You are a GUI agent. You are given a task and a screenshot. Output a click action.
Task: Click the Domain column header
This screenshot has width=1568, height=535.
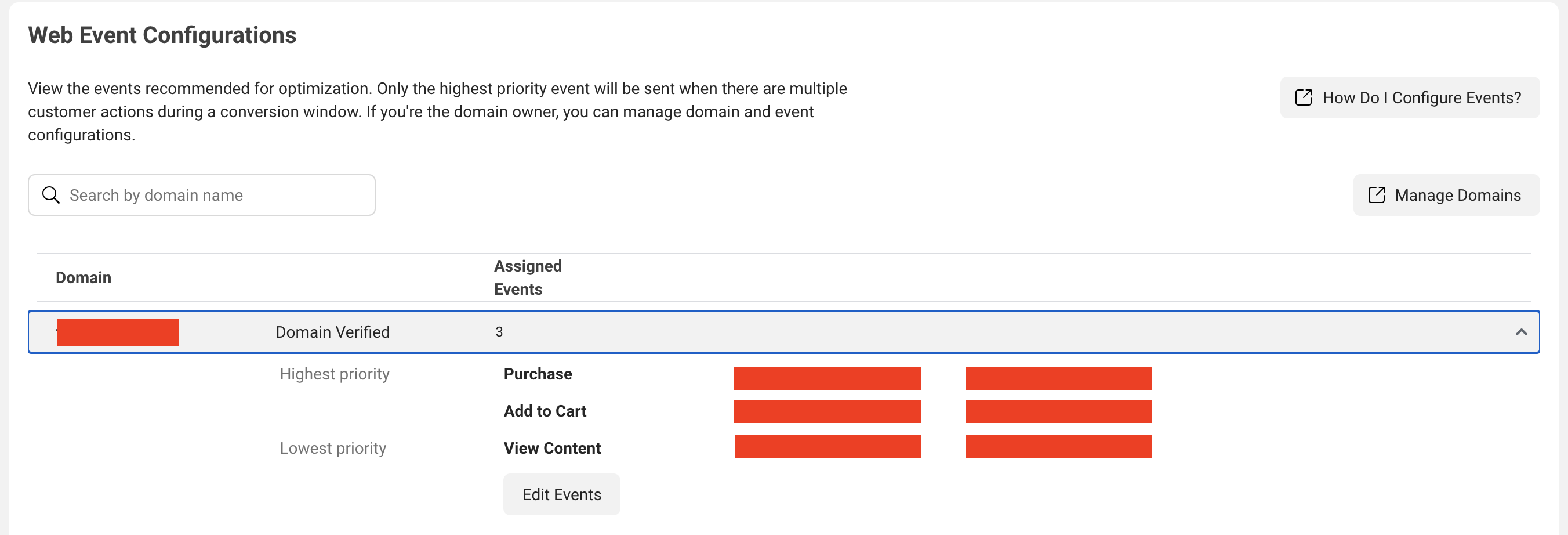point(84,278)
